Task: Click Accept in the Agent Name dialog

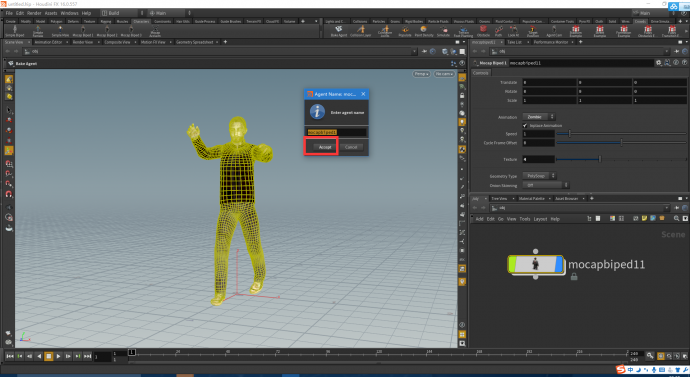Action: (x=325, y=147)
